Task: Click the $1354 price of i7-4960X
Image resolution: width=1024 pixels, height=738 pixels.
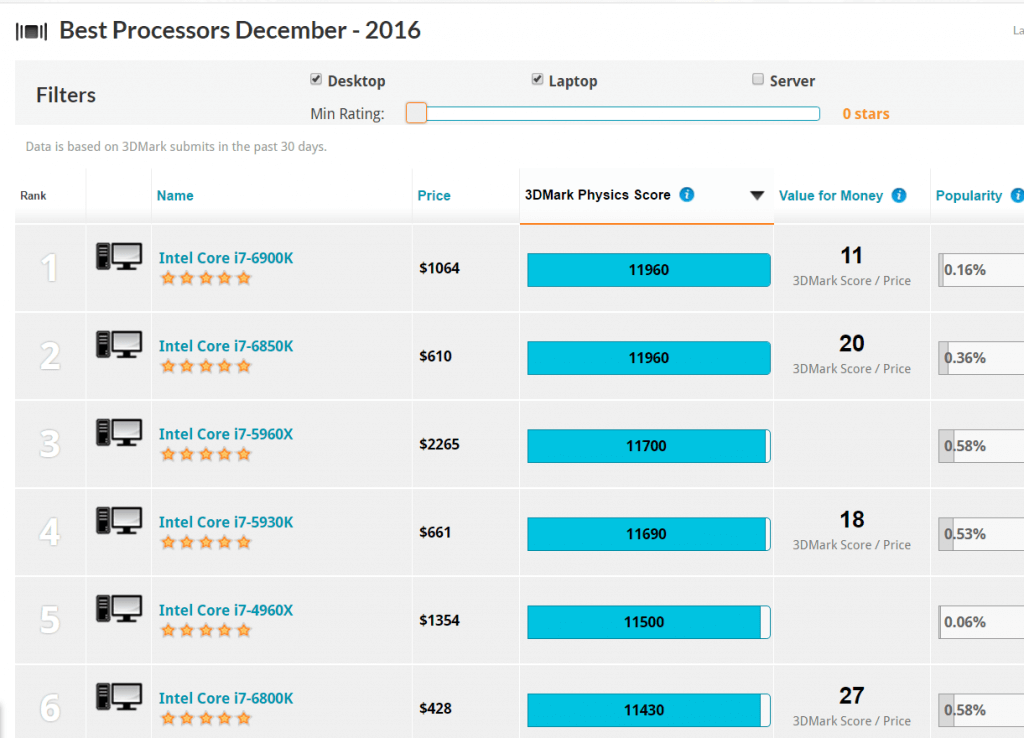Action: (x=440, y=620)
